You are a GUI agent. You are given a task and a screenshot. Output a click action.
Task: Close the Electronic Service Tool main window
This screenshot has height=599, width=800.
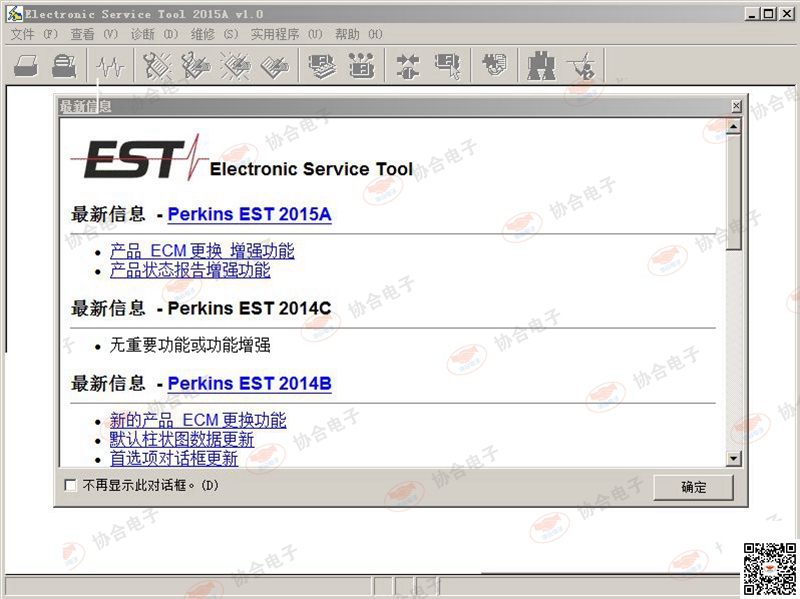tap(787, 14)
